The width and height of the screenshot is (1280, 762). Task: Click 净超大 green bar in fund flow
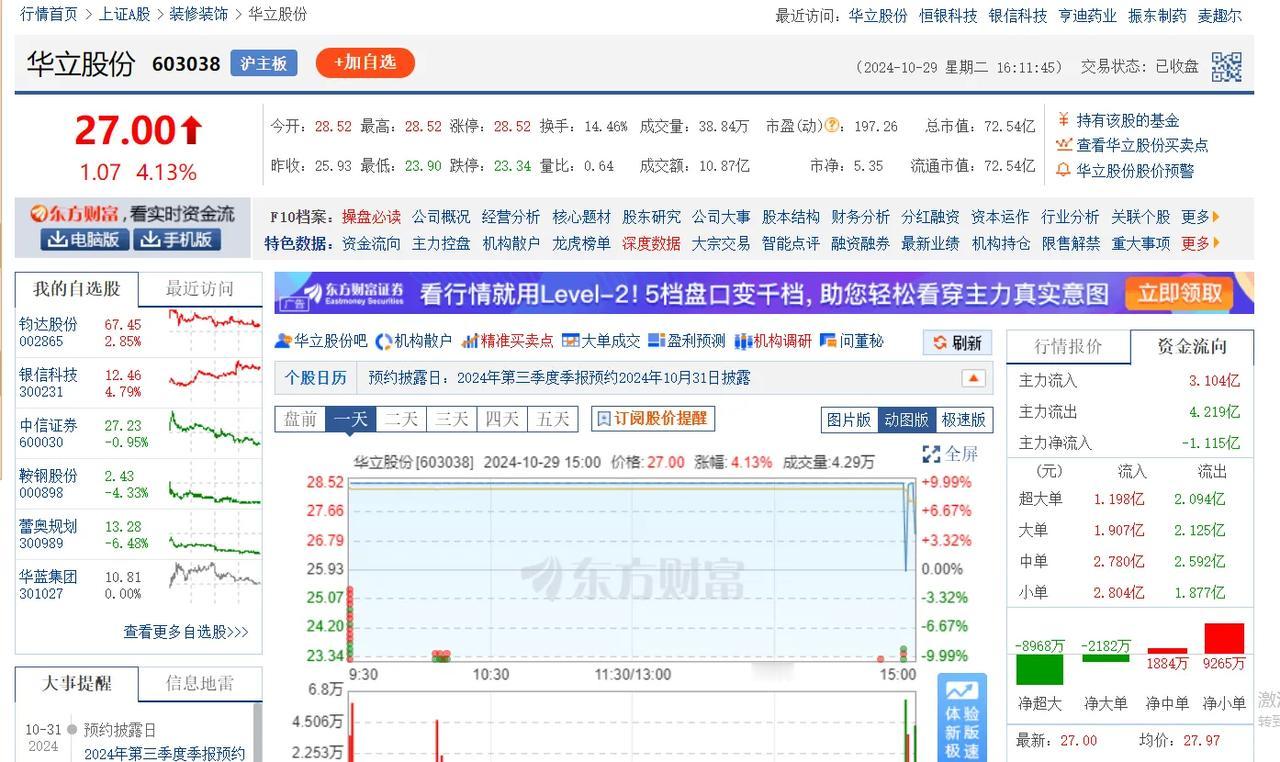[1039, 669]
